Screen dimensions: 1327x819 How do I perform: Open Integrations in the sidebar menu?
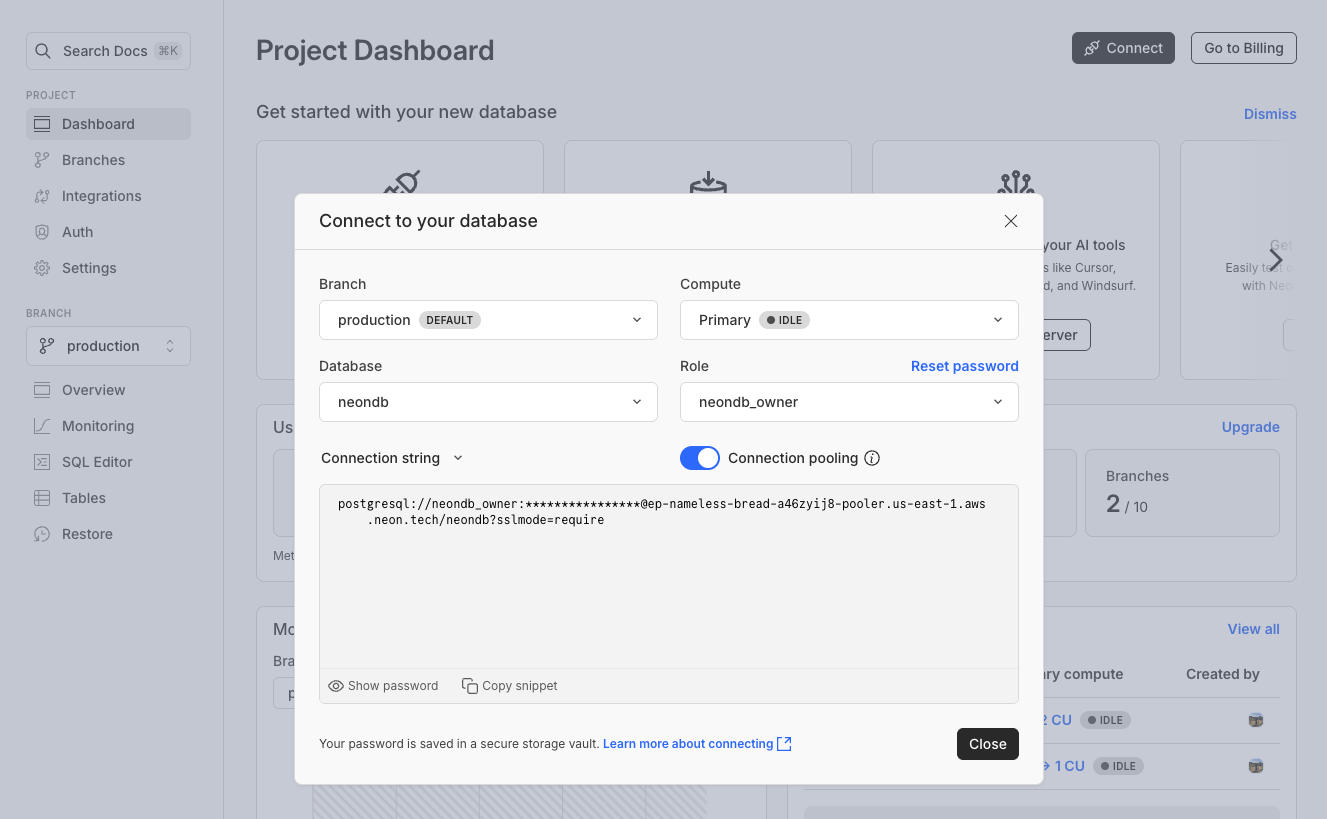point(108,196)
